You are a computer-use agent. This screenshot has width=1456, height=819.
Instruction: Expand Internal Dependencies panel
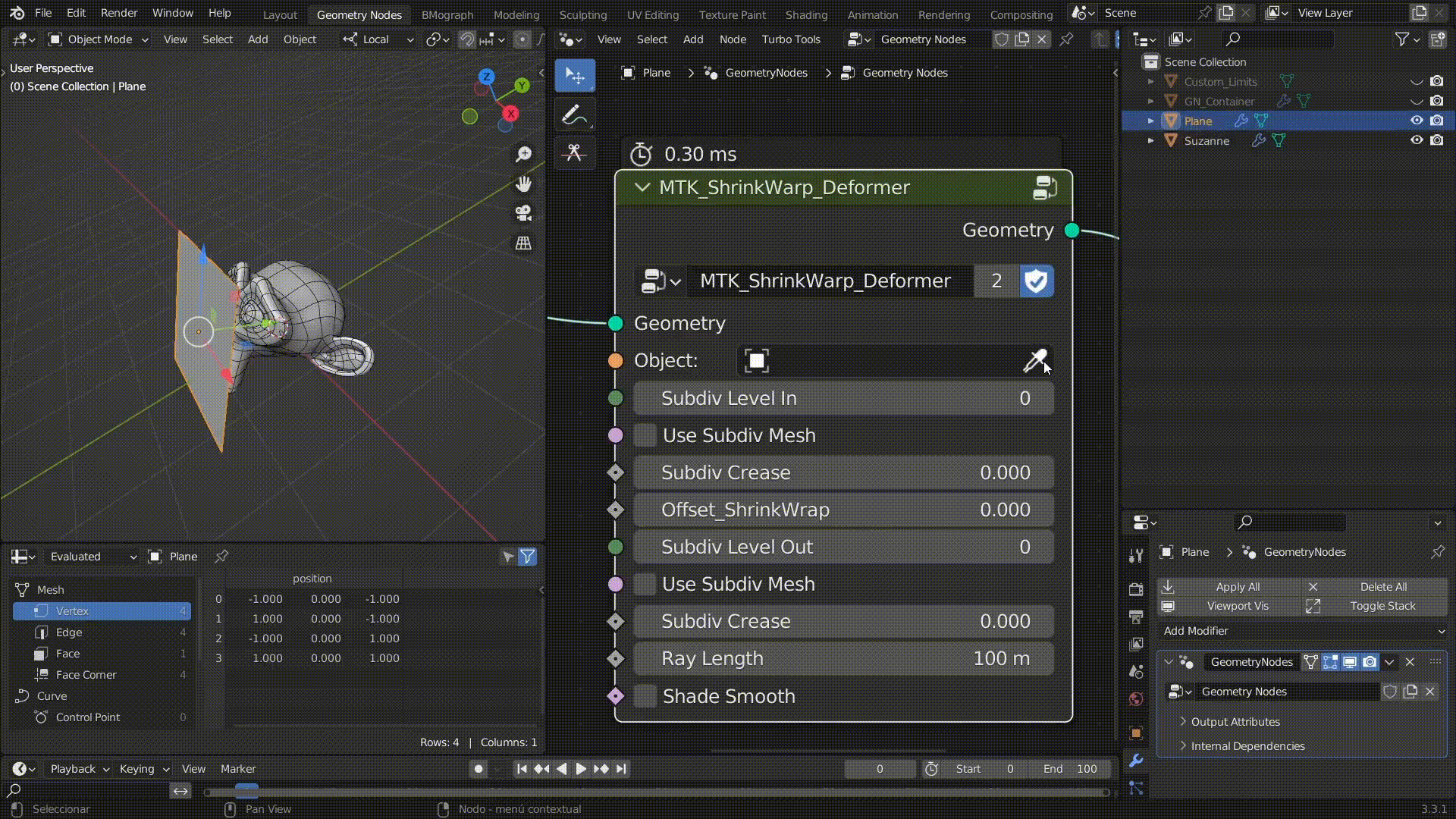(x=1247, y=746)
